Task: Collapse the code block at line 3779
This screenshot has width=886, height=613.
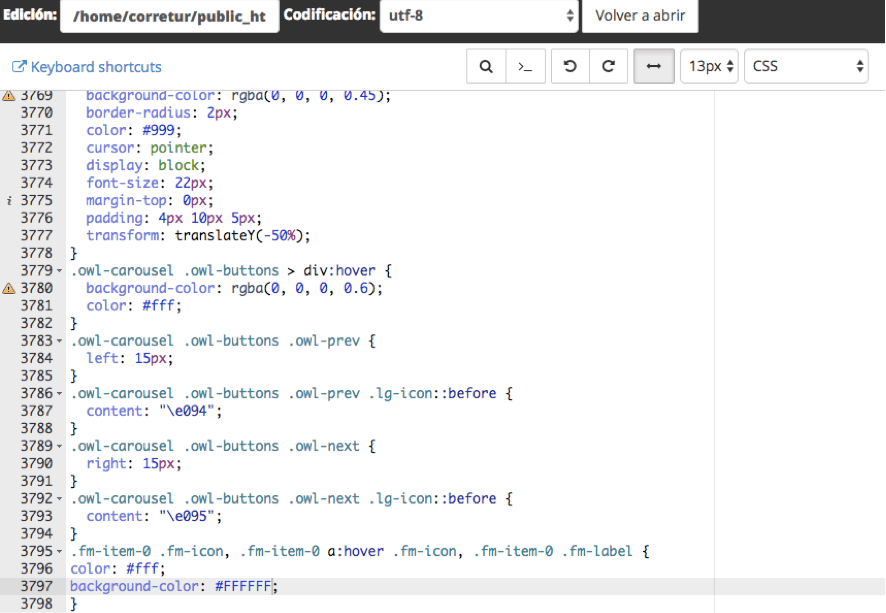Action: coord(59,271)
